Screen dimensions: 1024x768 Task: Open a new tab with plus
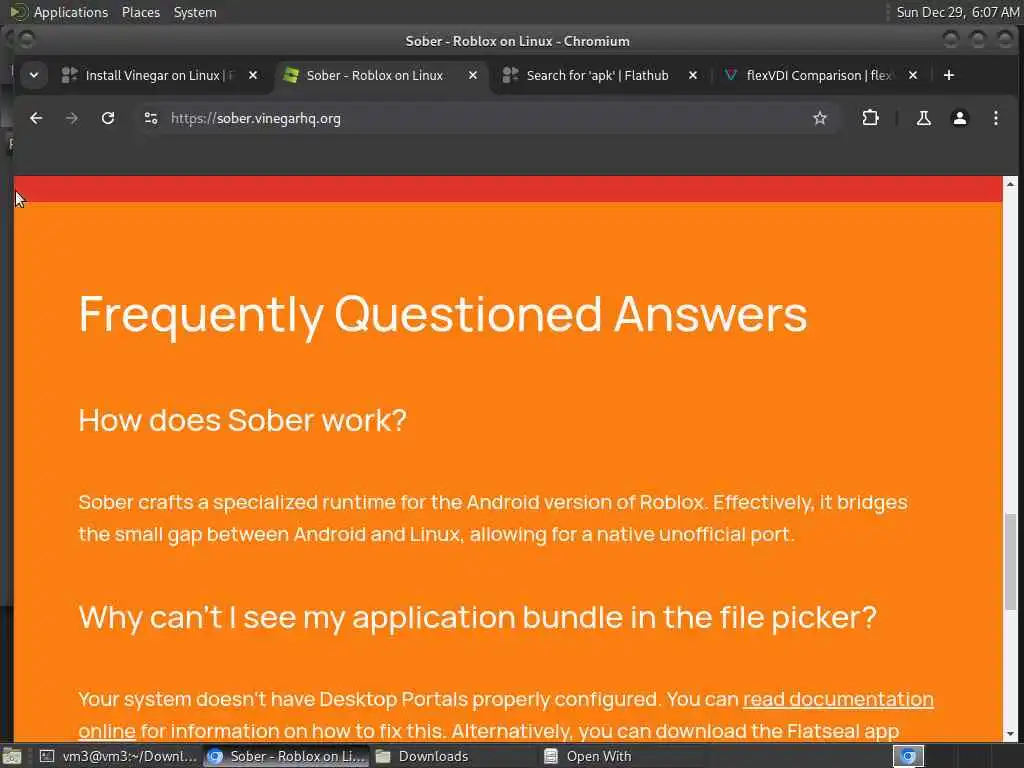coord(949,76)
